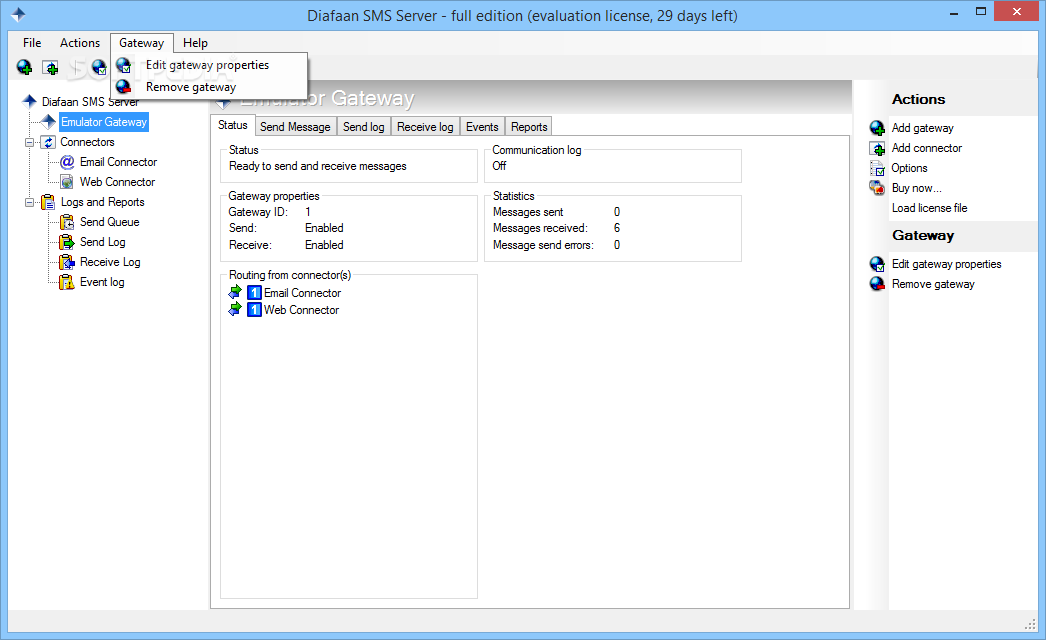Click Email Connector text in routing list

coord(302,293)
